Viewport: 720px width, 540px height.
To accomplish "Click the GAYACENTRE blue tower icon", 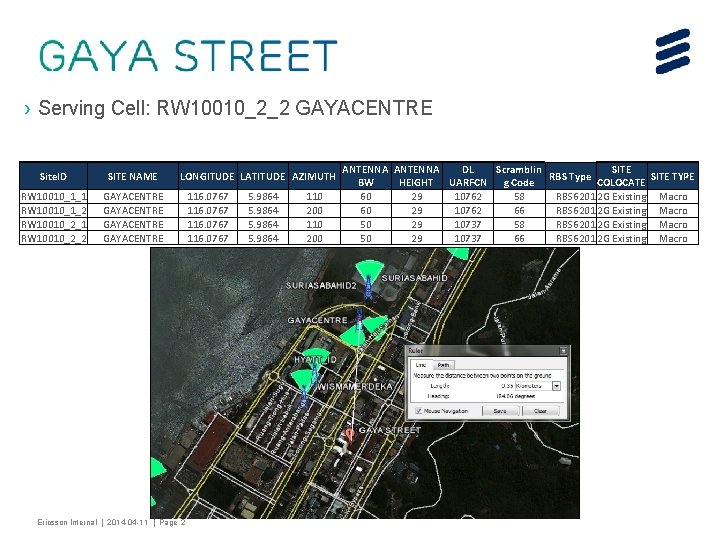I will tap(360, 320).
